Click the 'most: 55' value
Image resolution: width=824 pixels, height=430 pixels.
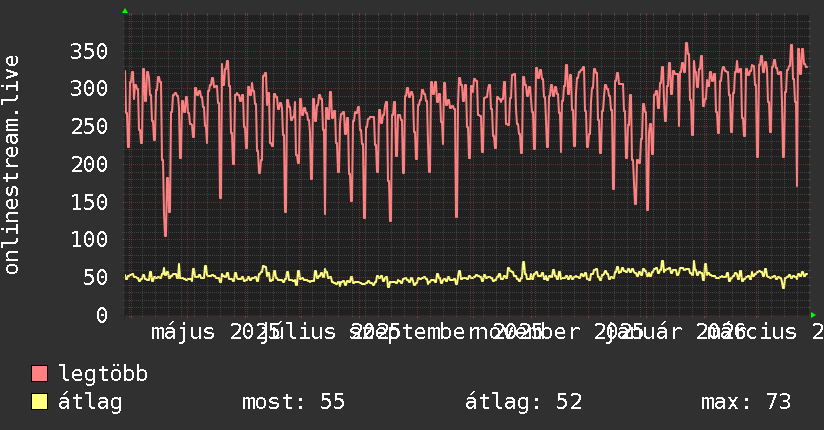point(293,402)
